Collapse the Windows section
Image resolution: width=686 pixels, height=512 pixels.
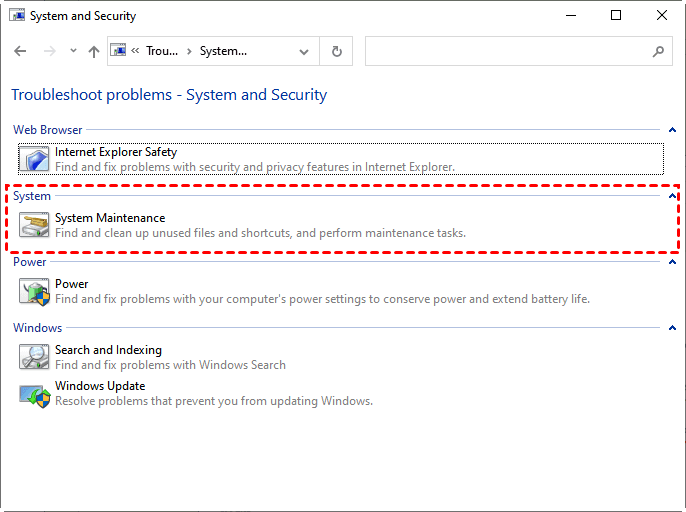coord(671,328)
